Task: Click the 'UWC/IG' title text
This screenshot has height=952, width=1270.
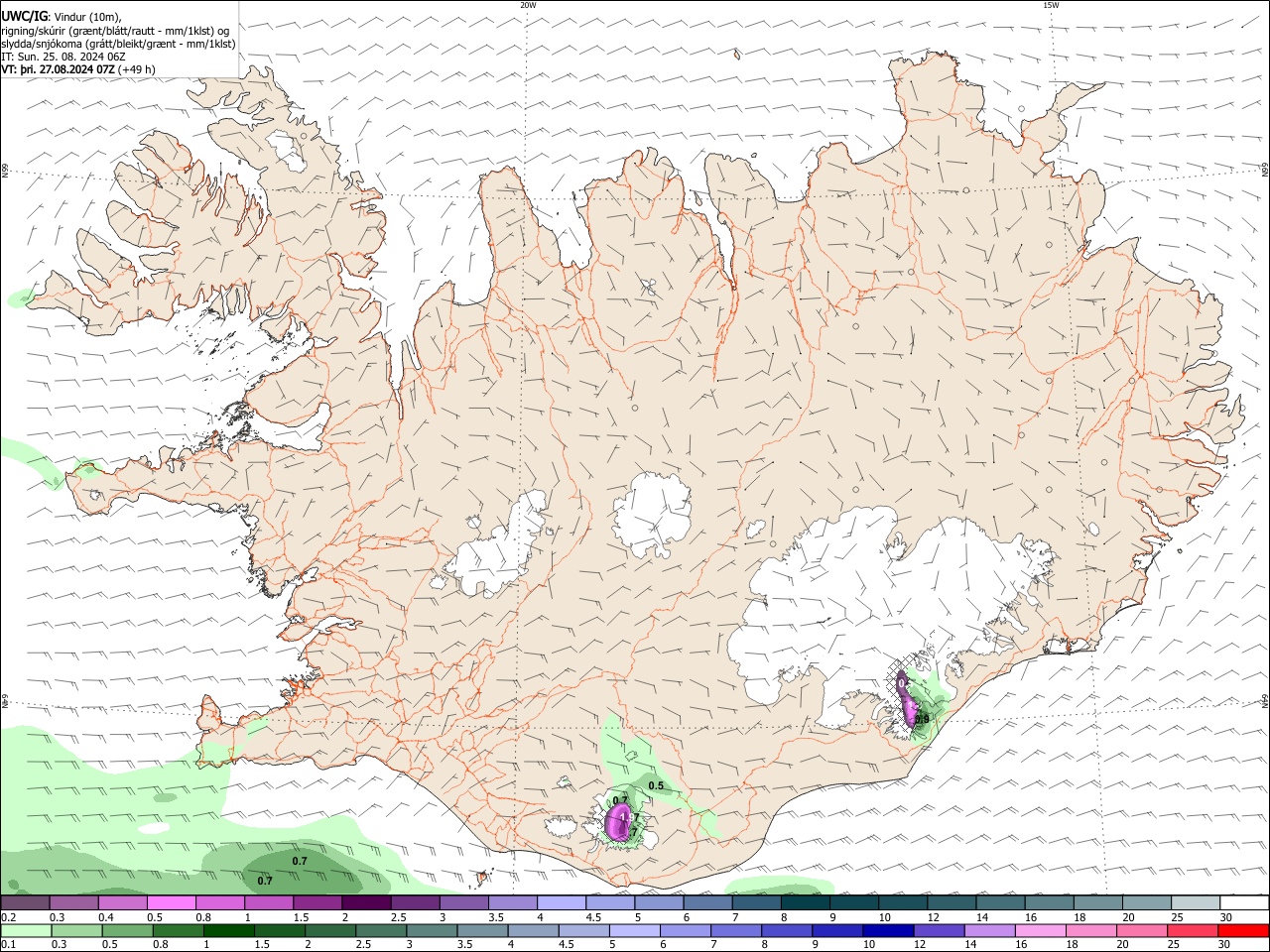Action: 24,15
